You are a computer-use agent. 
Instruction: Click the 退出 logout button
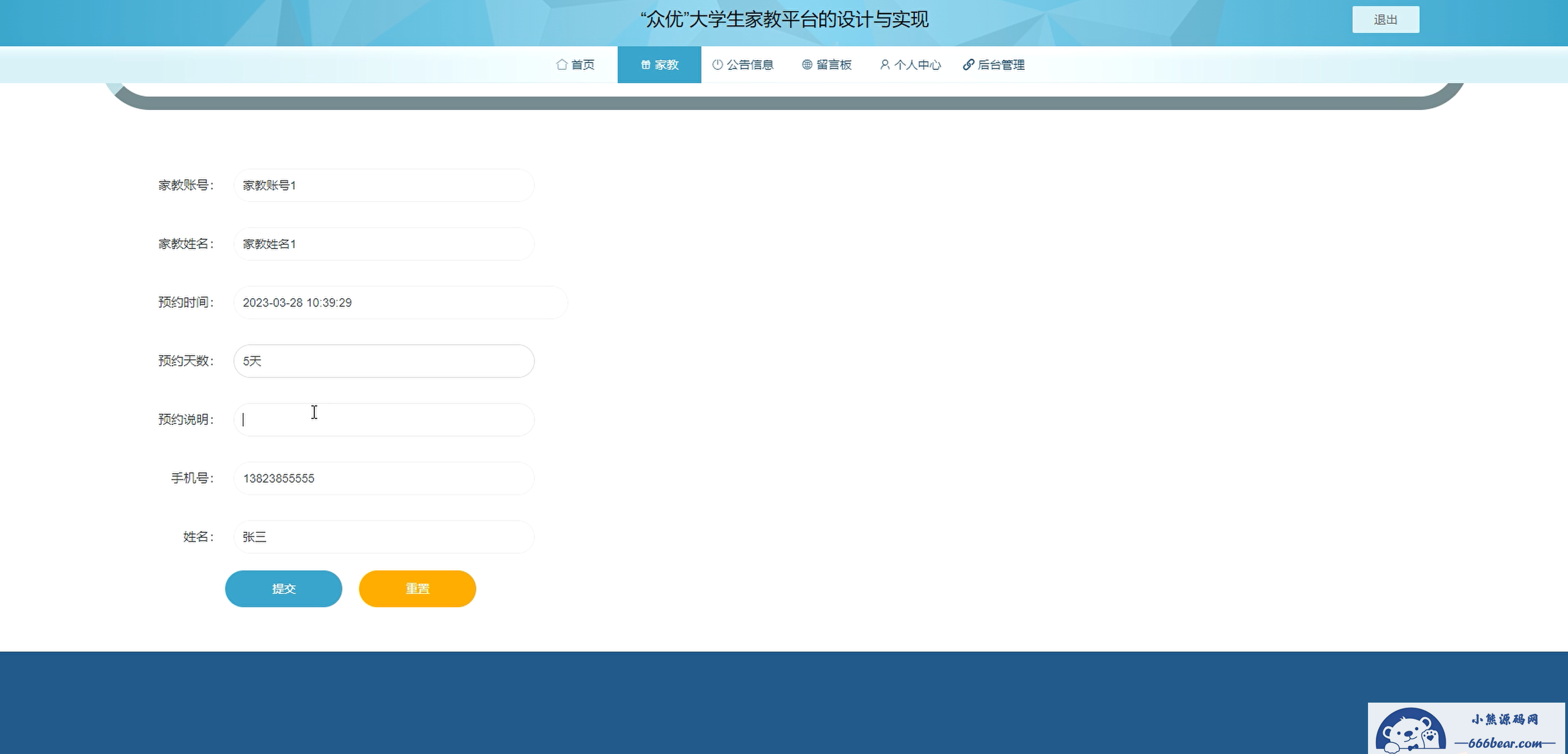click(x=1385, y=20)
